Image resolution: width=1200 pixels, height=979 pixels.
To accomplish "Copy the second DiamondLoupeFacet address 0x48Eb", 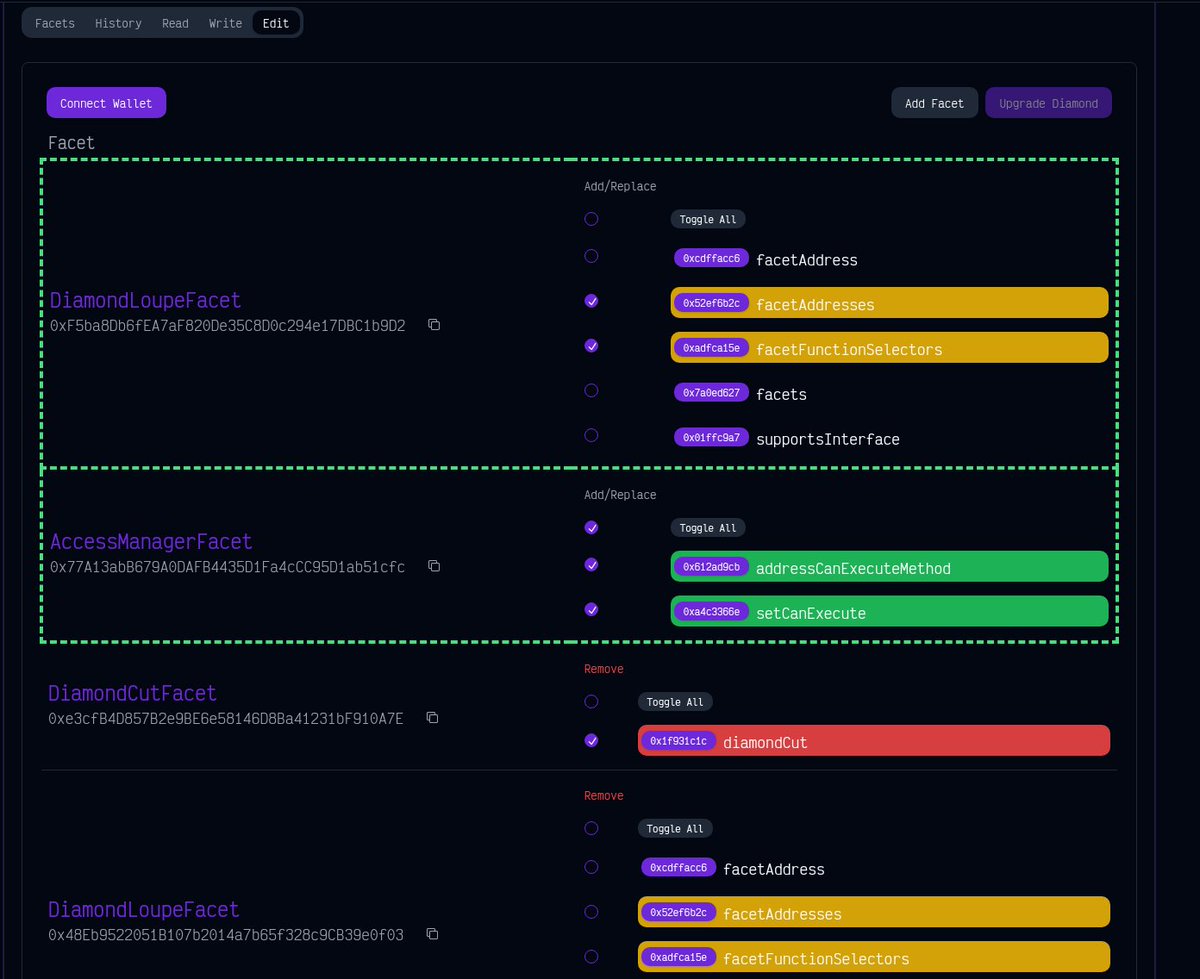I will click(431, 933).
